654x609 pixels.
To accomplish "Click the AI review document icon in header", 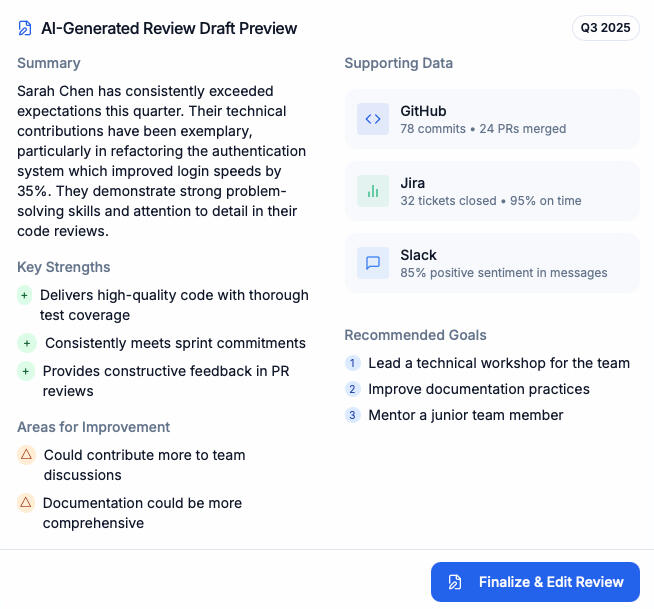I will pyautogui.click(x=25, y=28).
